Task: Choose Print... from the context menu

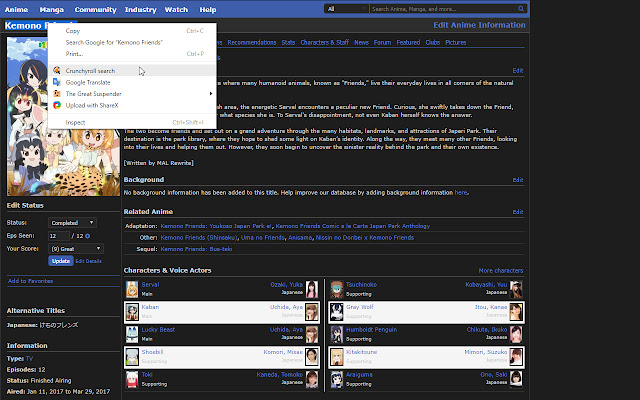Action: [132, 53]
